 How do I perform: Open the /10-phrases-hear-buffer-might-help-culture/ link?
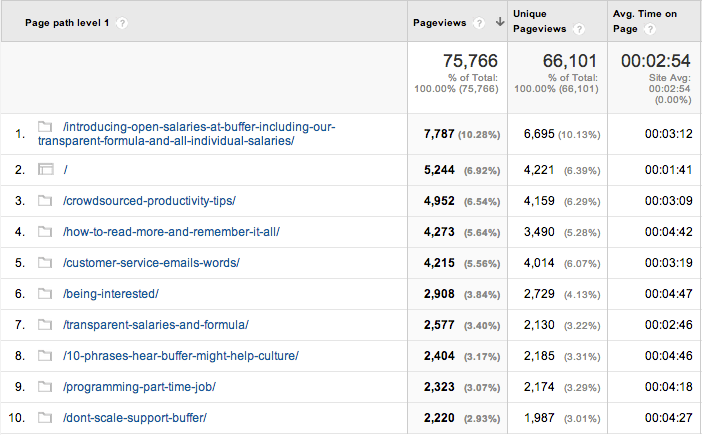[x=181, y=356]
